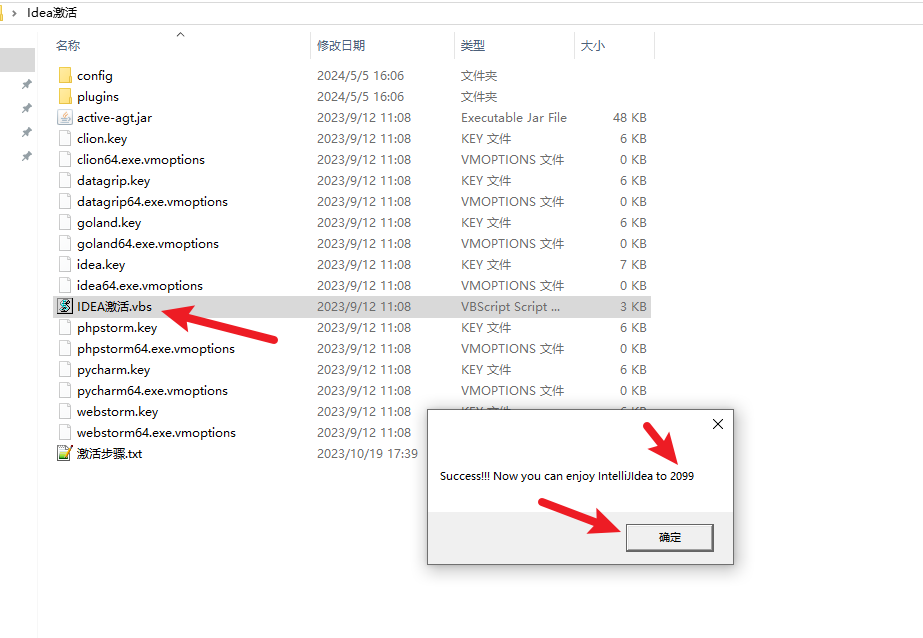Click the 7 KB size of idea.key
The image size is (923, 638).
[x=633, y=265]
